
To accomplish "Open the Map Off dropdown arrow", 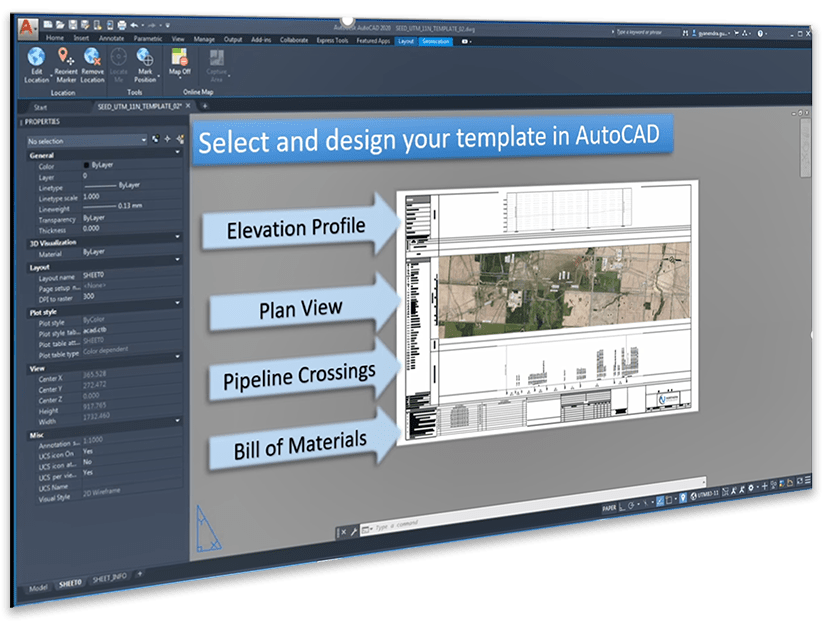I will point(180,78).
